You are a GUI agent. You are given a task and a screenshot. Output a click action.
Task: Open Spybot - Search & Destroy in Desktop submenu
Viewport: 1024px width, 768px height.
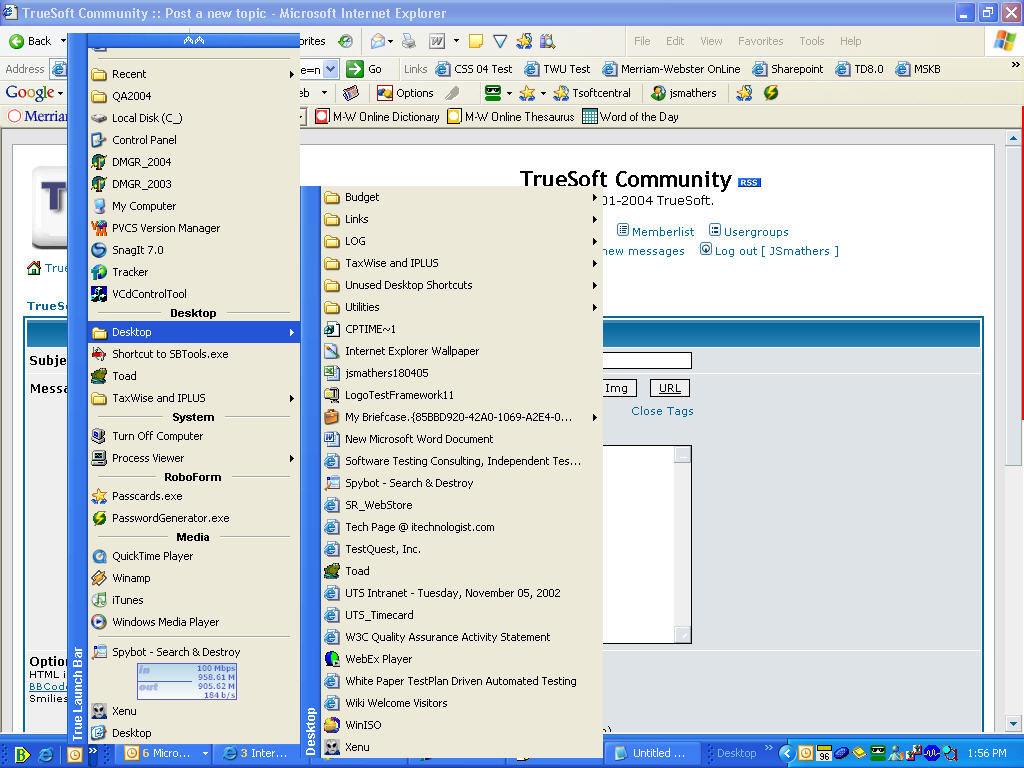point(408,483)
